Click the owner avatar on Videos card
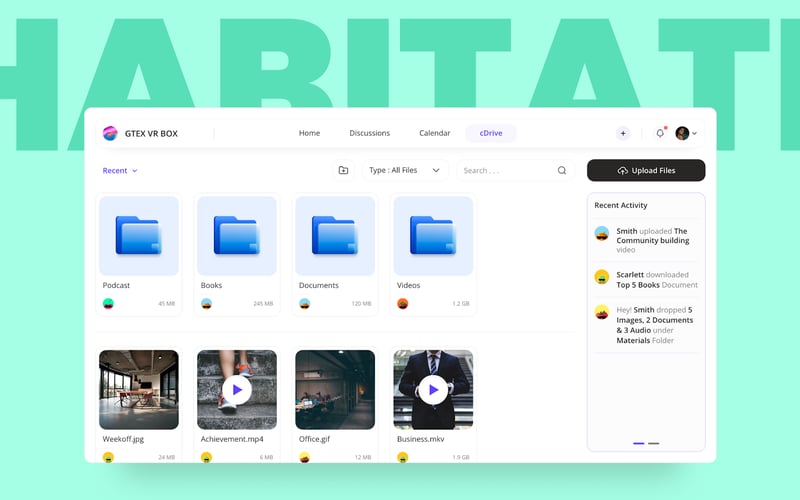The height and width of the screenshot is (500, 800). pyautogui.click(x=403, y=304)
